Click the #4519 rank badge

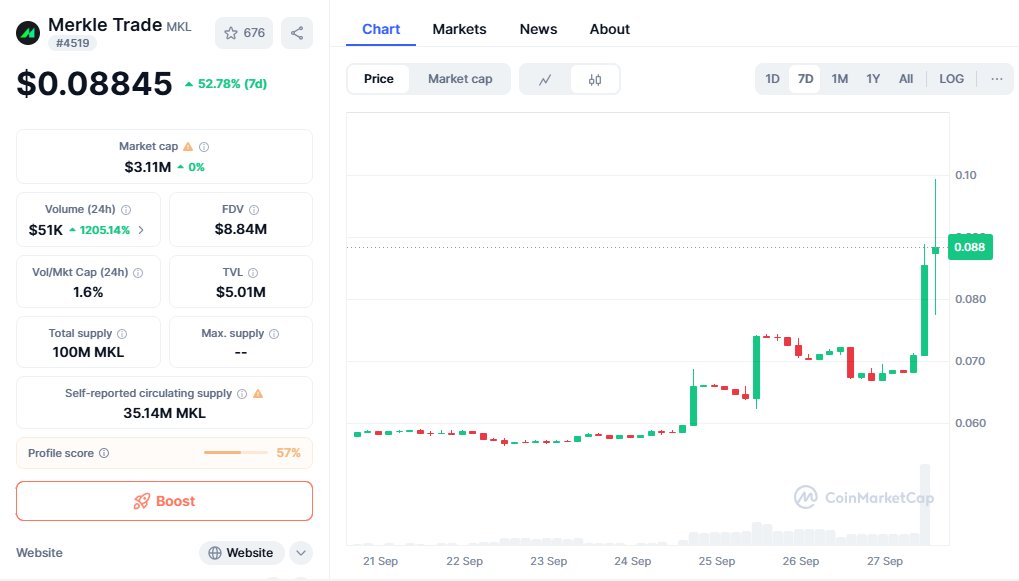[73, 44]
